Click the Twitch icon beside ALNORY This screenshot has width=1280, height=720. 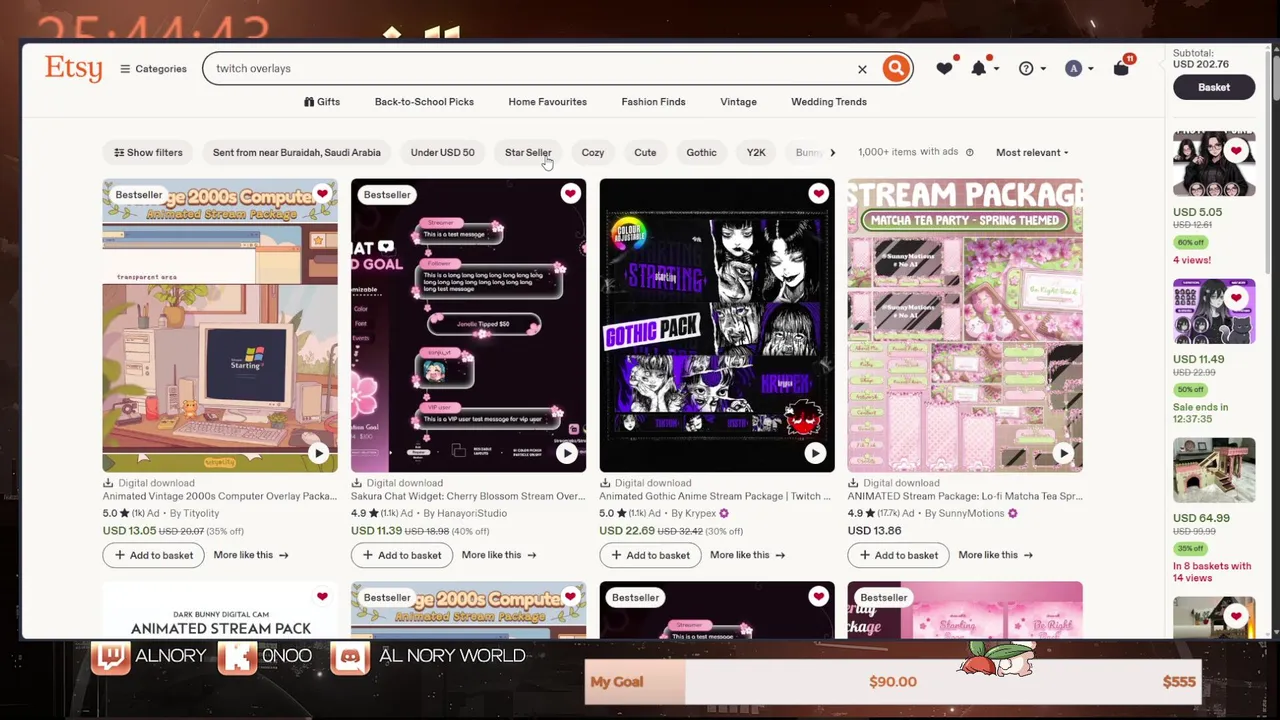[x=110, y=657]
